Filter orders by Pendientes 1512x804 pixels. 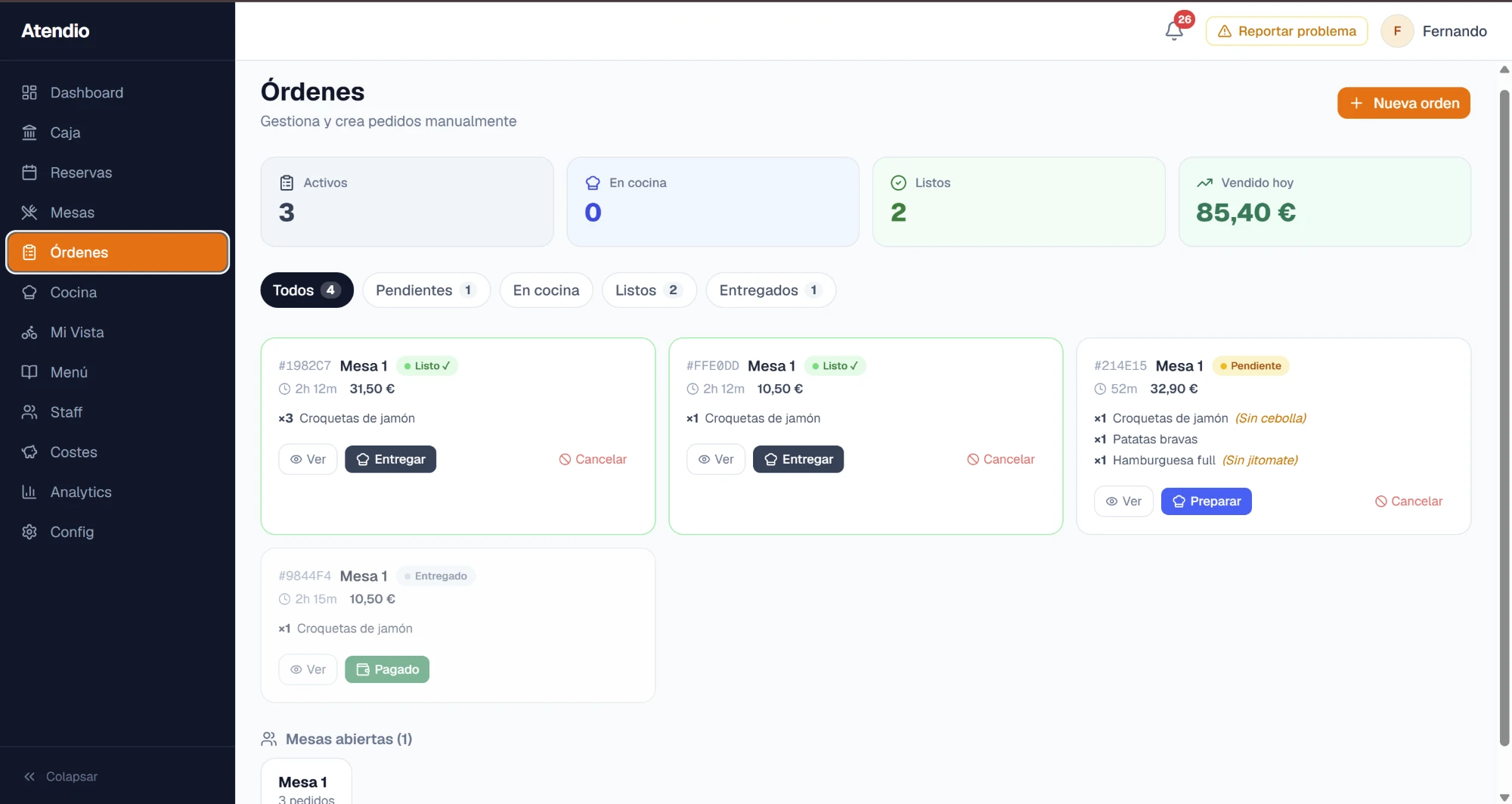point(426,290)
